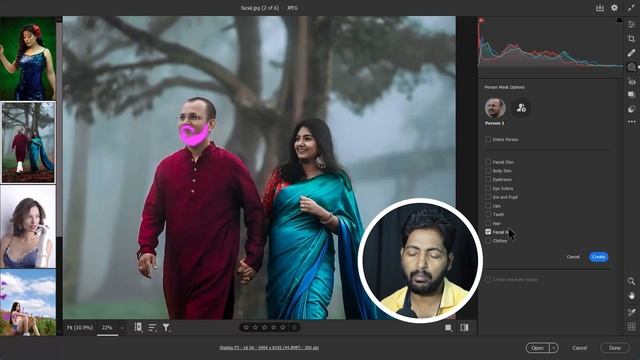This screenshot has height=360, width=640.
Task: Set rating to one star
Action: click(246, 327)
